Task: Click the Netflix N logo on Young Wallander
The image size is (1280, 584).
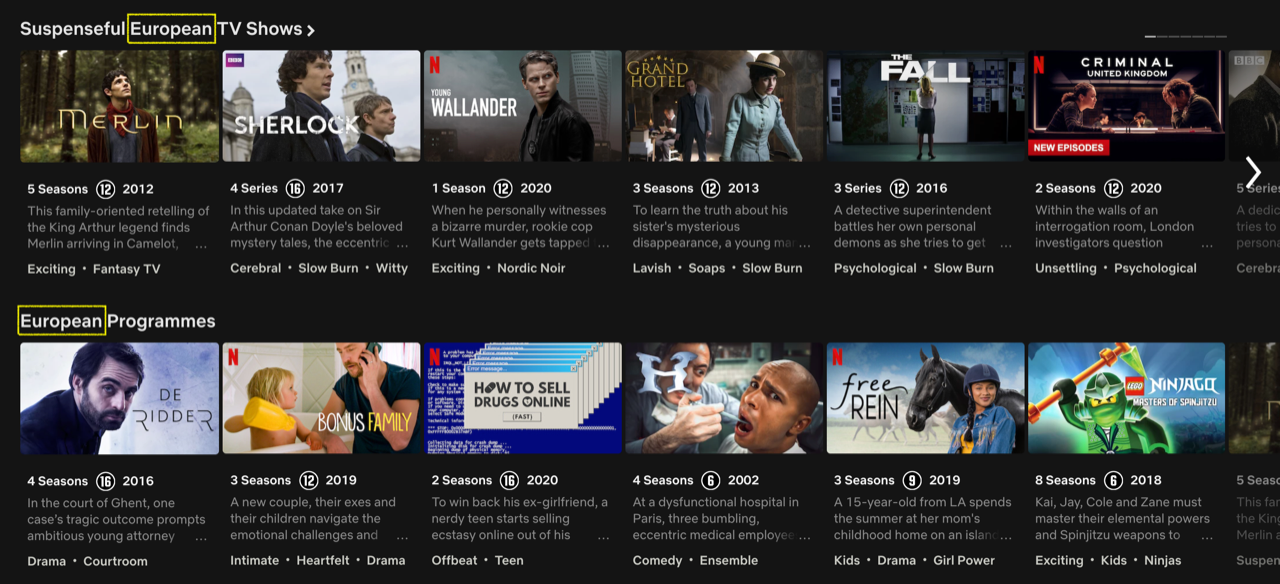Action: [x=434, y=64]
